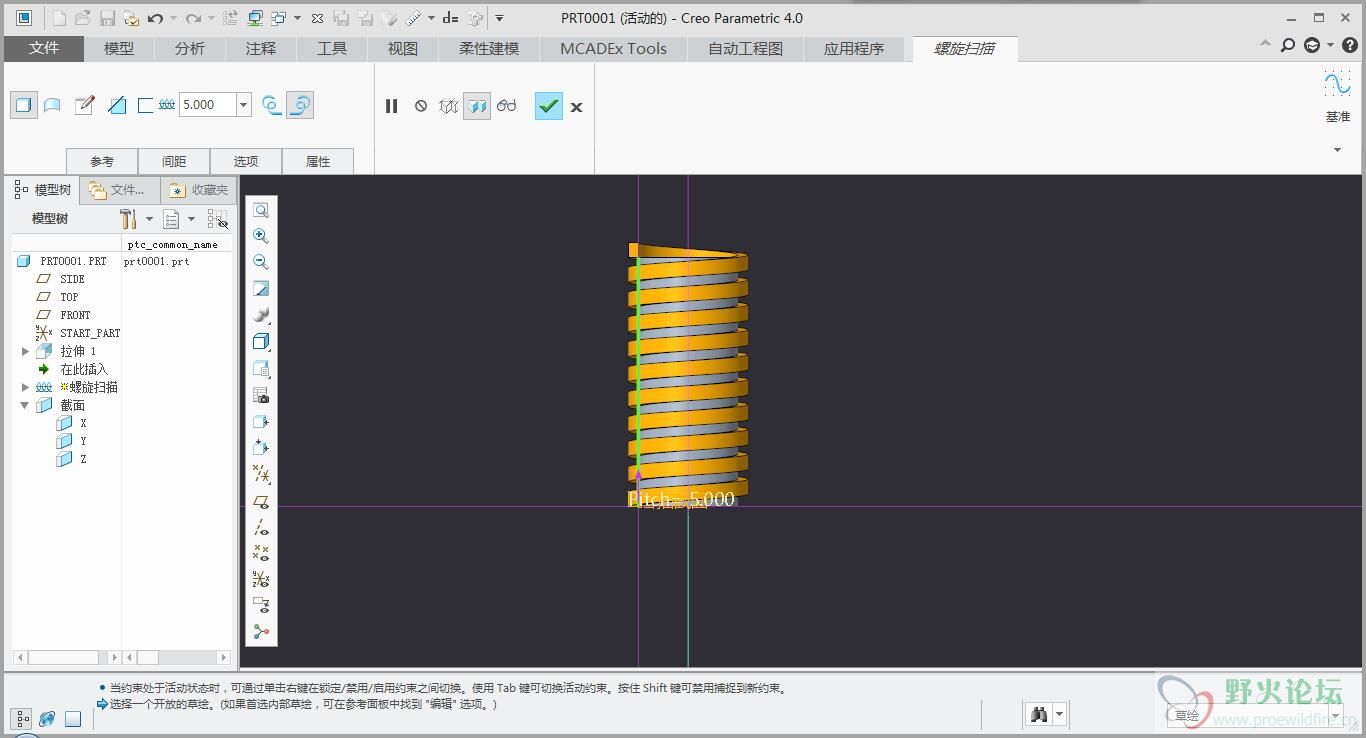1366x738 pixels.
Task: Select the FRONT datum plane in tree
Action: click(75, 315)
